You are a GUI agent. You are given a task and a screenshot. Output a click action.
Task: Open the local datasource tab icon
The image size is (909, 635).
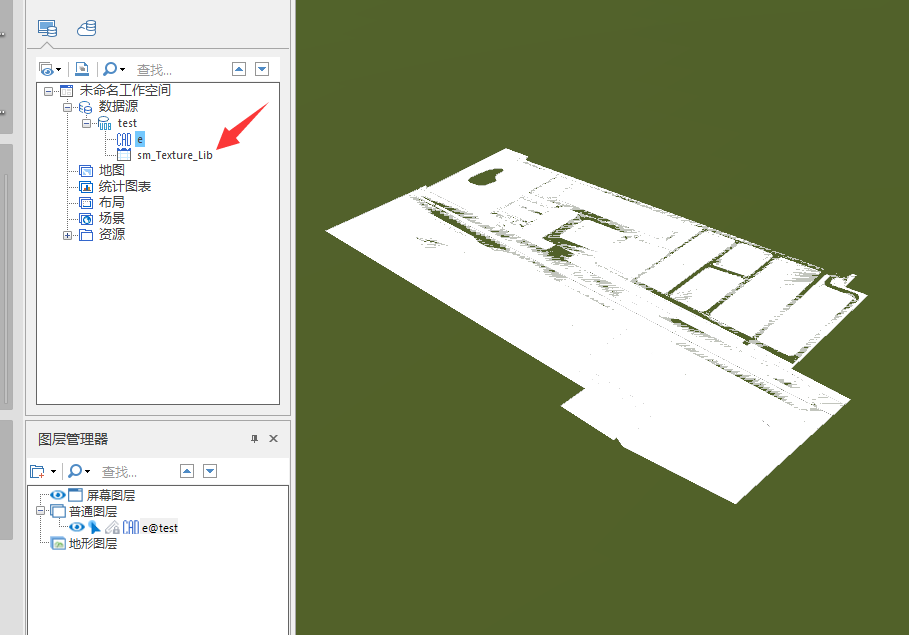pos(47,28)
